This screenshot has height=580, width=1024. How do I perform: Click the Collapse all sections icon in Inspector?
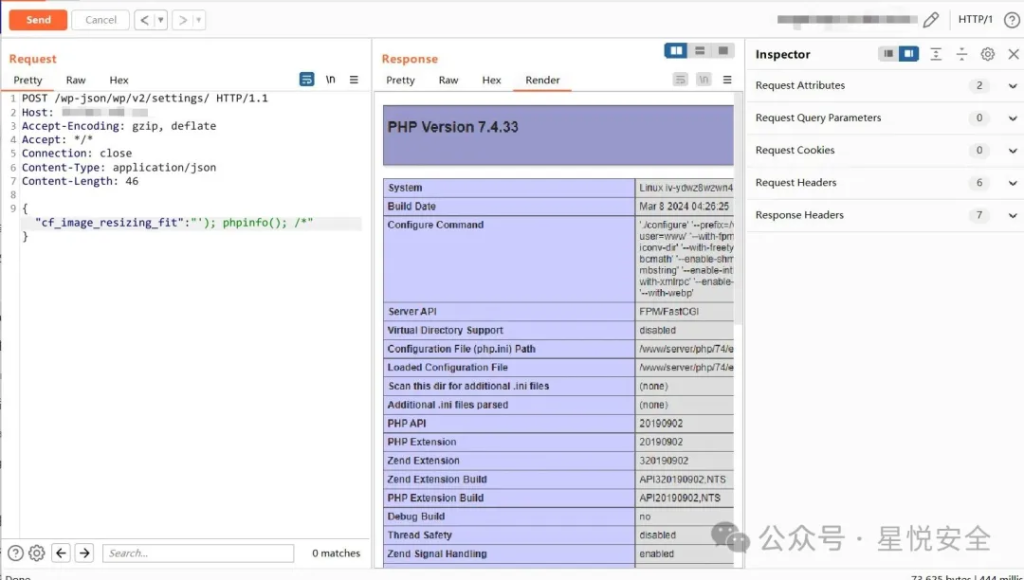click(x=961, y=54)
